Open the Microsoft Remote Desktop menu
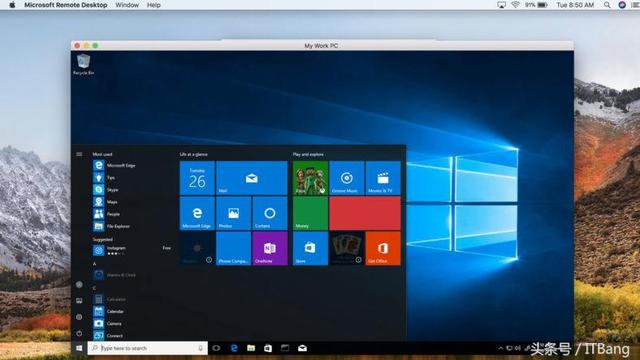The width and height of the screenshot is (640, 360). click(x=66, y=5)
